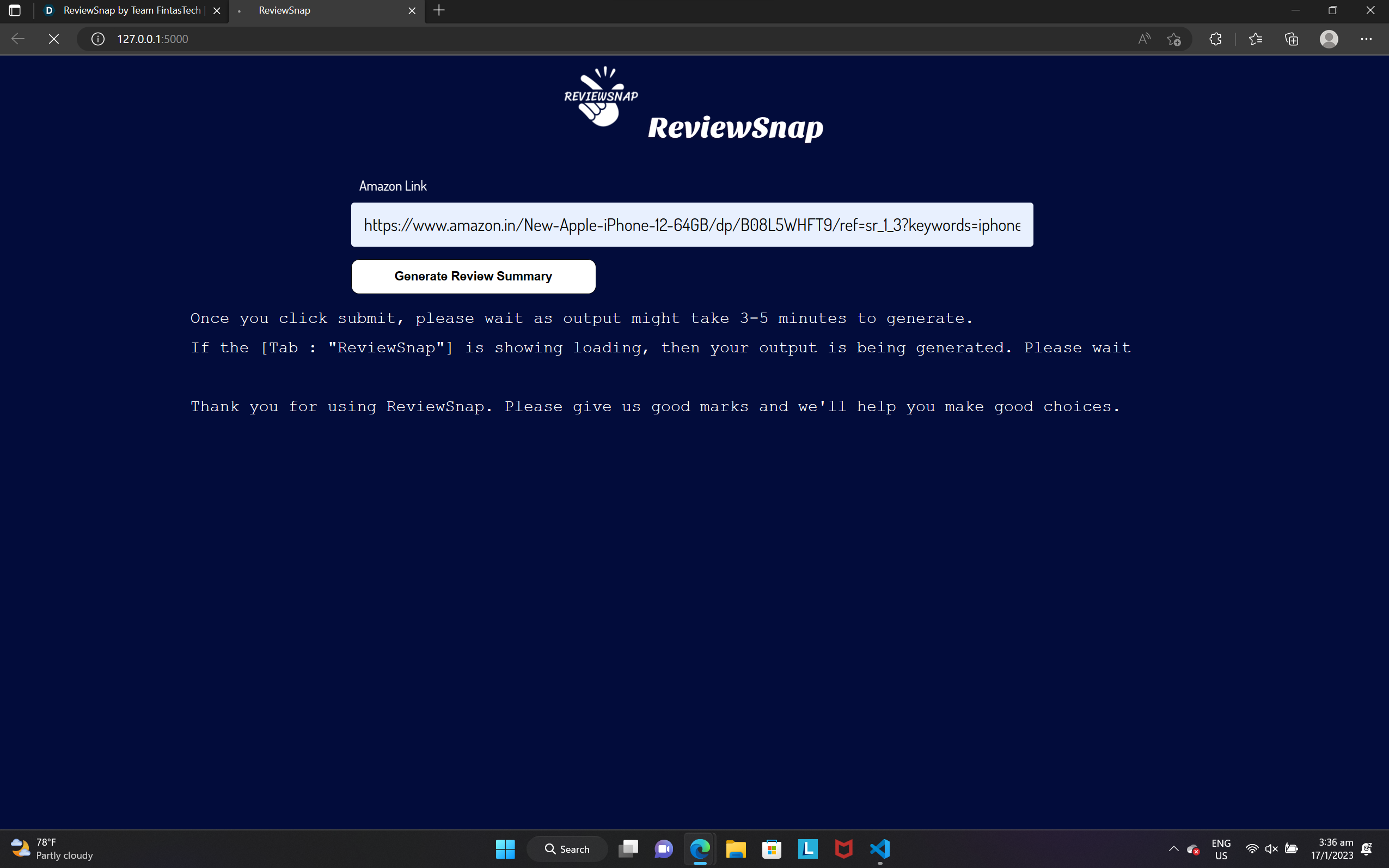1389x868 pixels.
Task: Open Visual Studio Code from taskbar
Action: coord(879,848)
